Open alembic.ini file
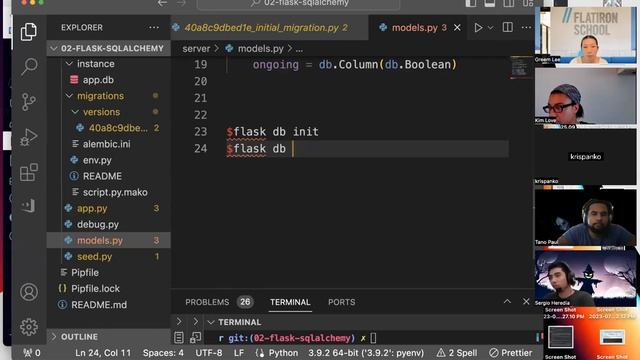This screenshot has height=360, width=640. 108,144
